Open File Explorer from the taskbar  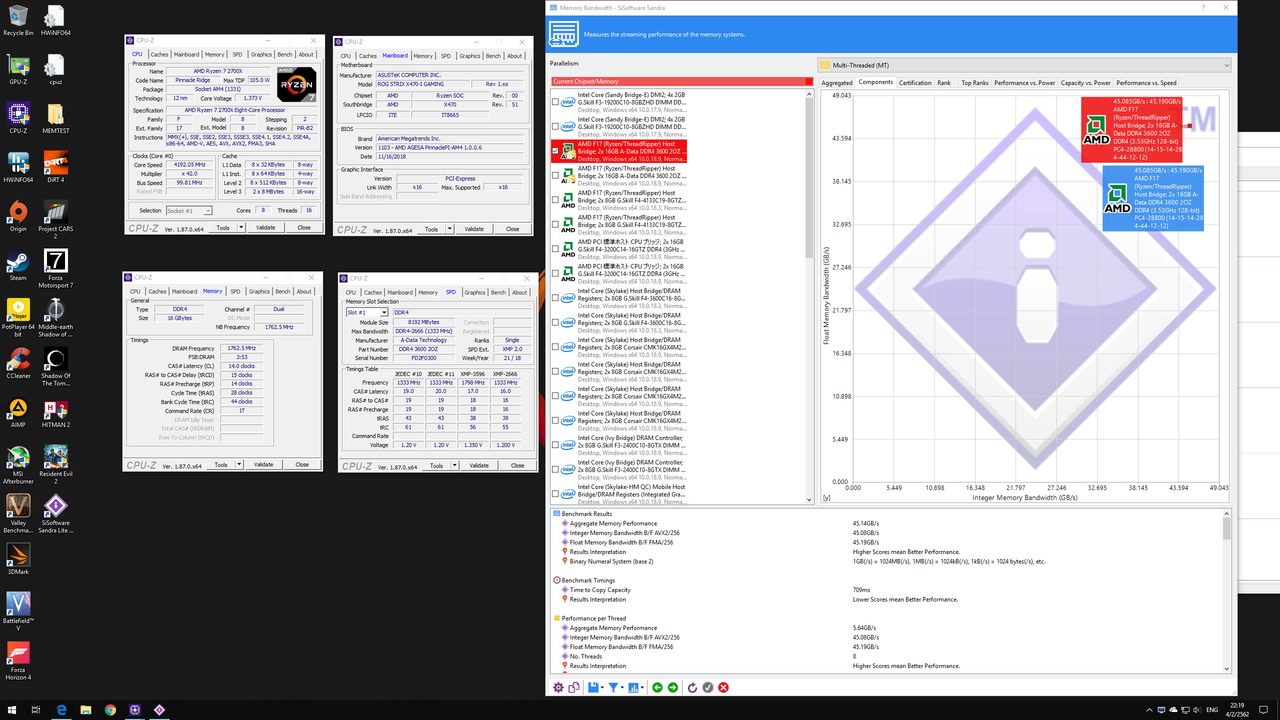(x=85, y=710)
